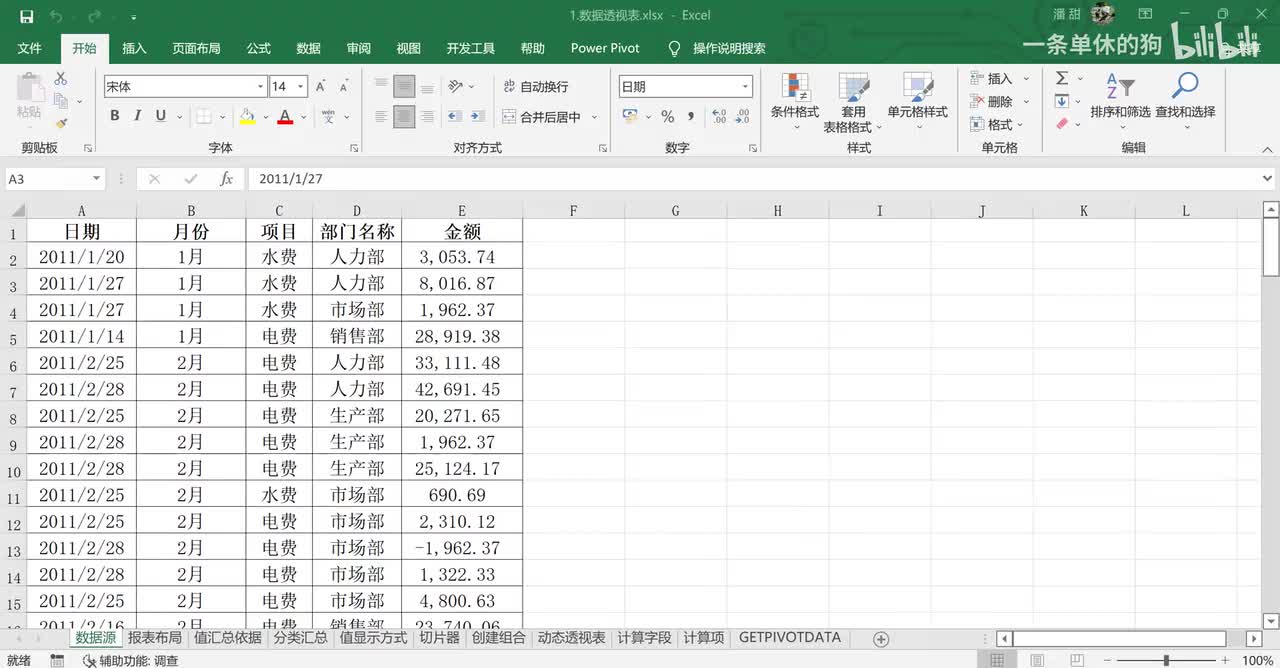Image resolution: width=1280 pixels, height=668 pixels.
Task: Click the text Orientation icon
Action: tap(456, 87)
